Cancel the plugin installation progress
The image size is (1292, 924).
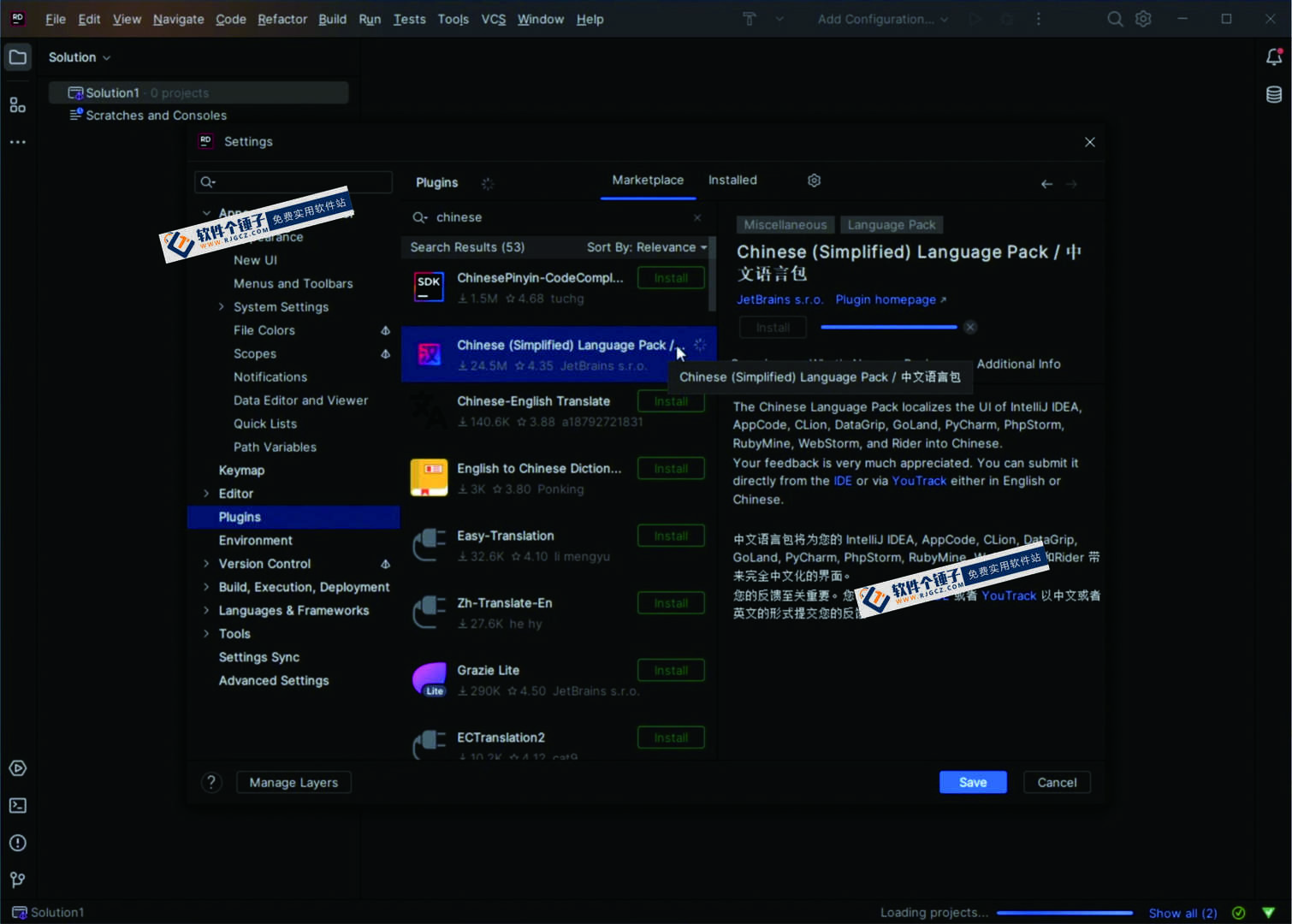click(x=970, y=327)
